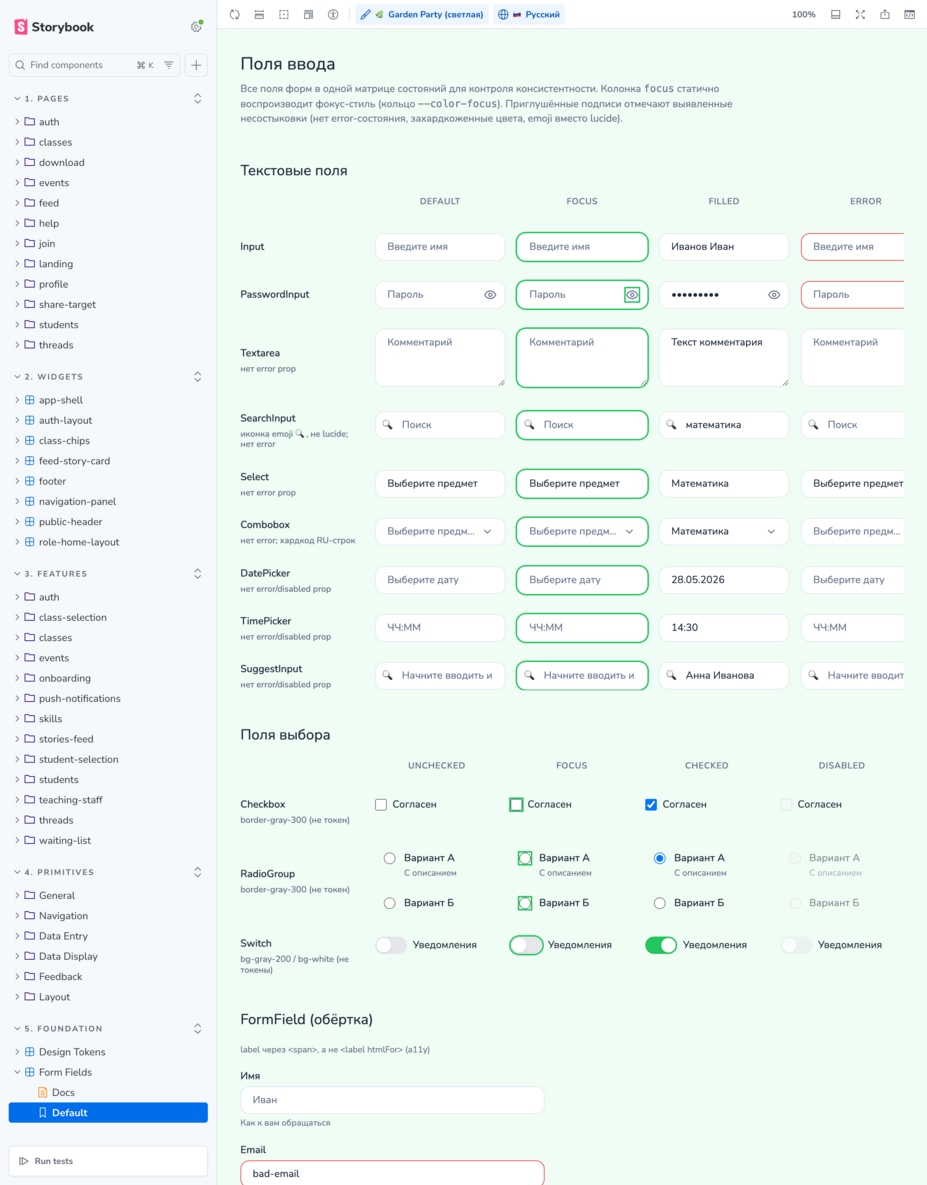The width and height of the screenshot is (927, 1185).
Task: Open the default Combobox Выберите предм... dropdown
Action: pyautogui.click(x=440, y=531)
